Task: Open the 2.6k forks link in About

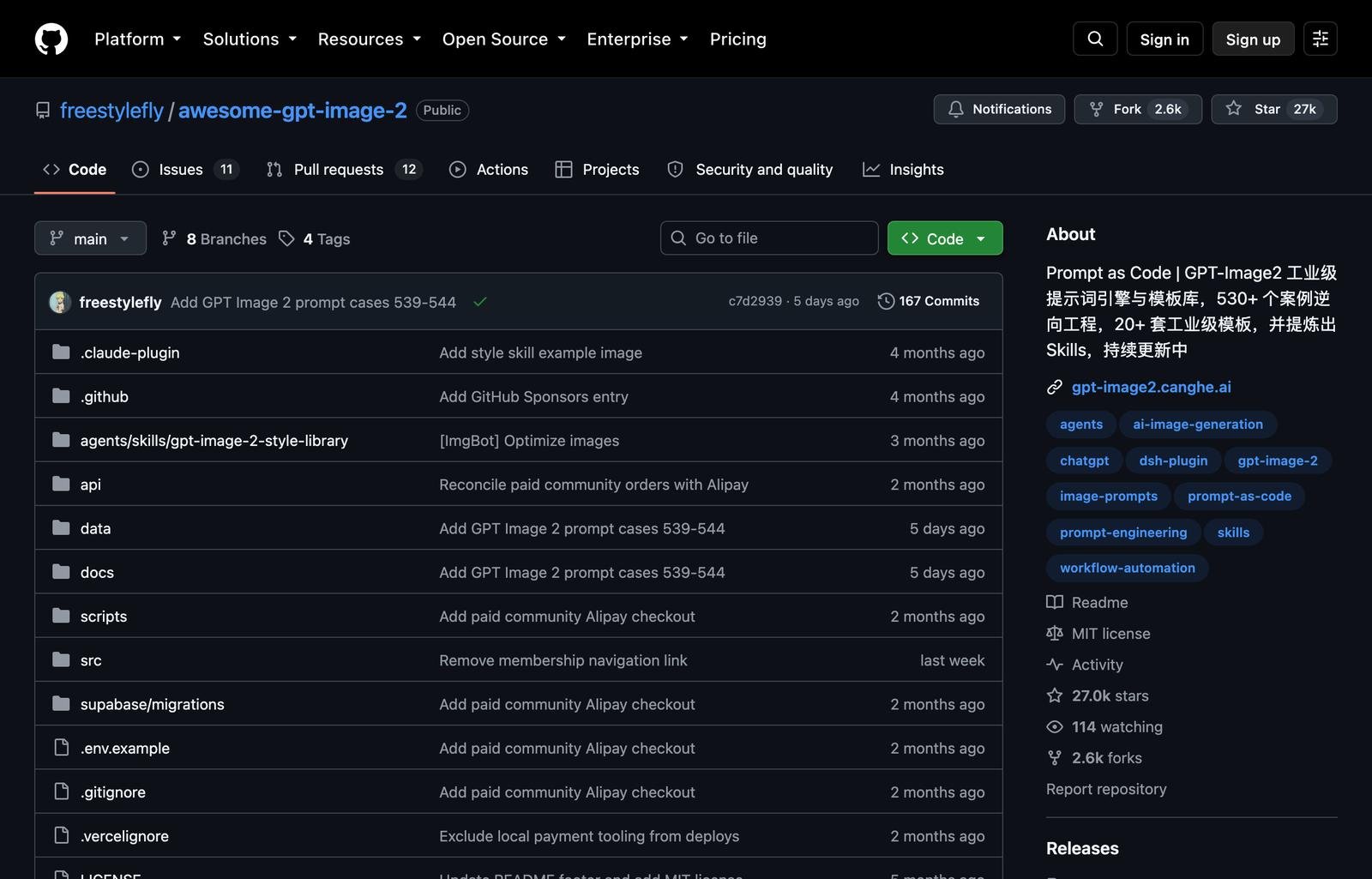Action: [x=1106, y=758]
